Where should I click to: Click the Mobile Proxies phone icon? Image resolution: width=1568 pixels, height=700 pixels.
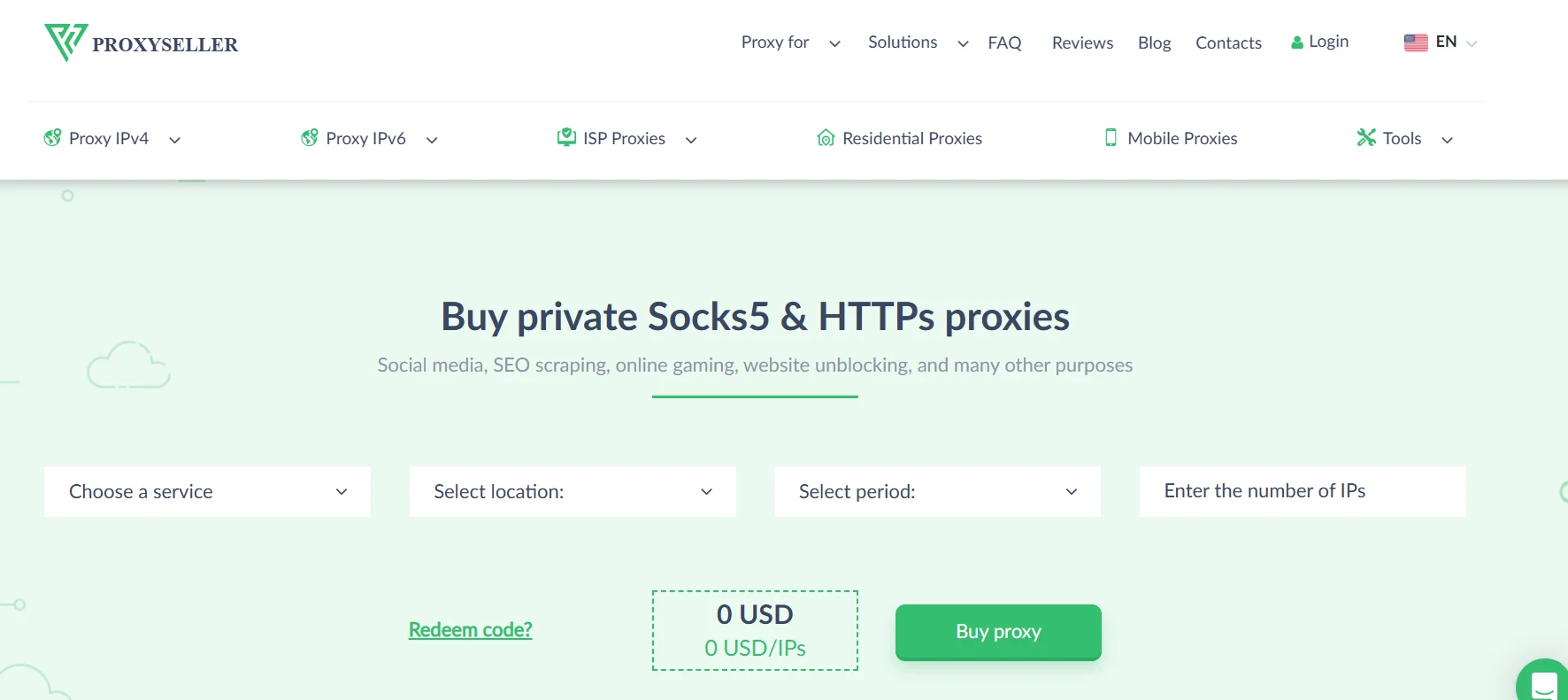point(1110,138)
